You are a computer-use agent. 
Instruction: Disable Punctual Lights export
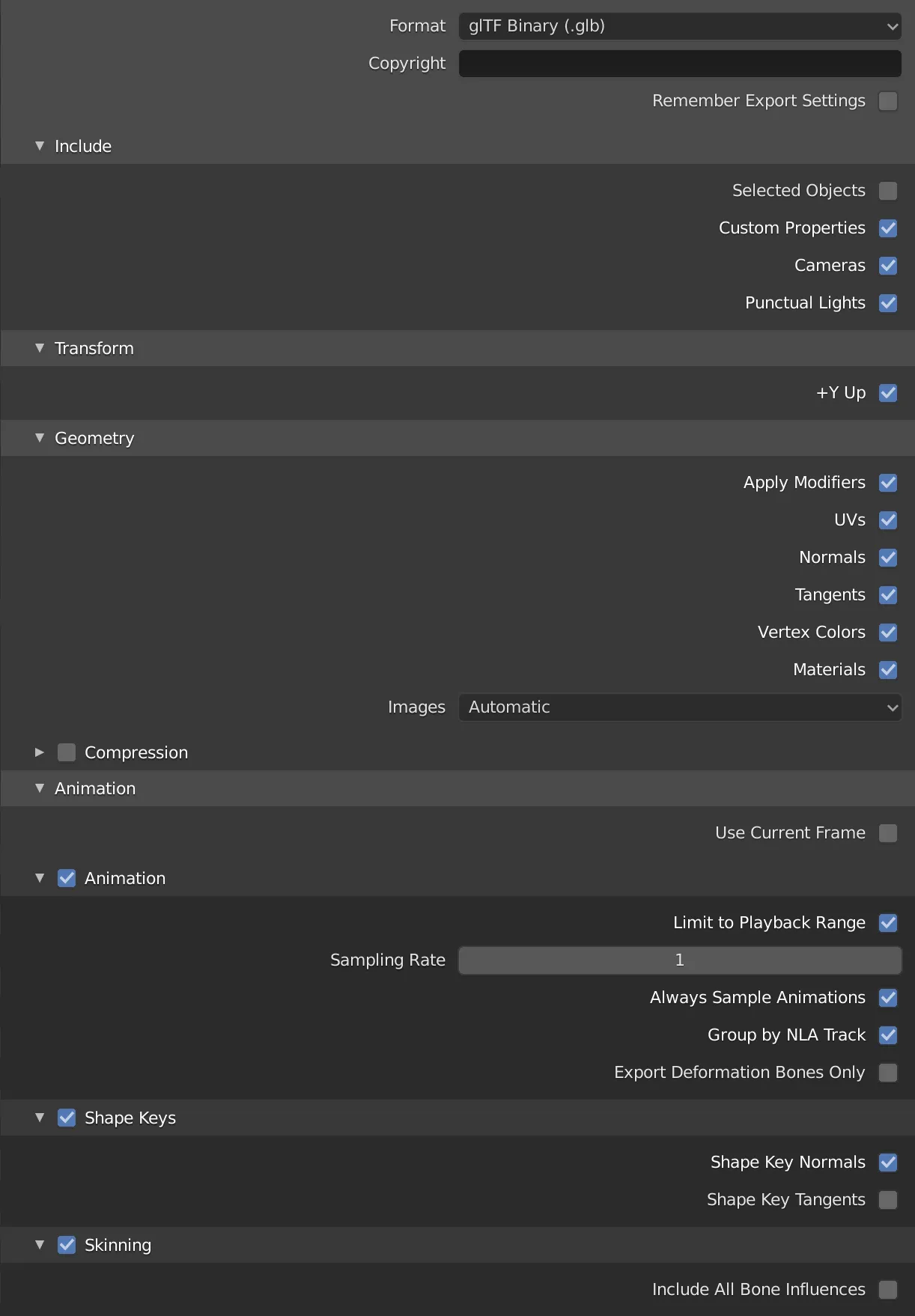(x=888, y=303)
